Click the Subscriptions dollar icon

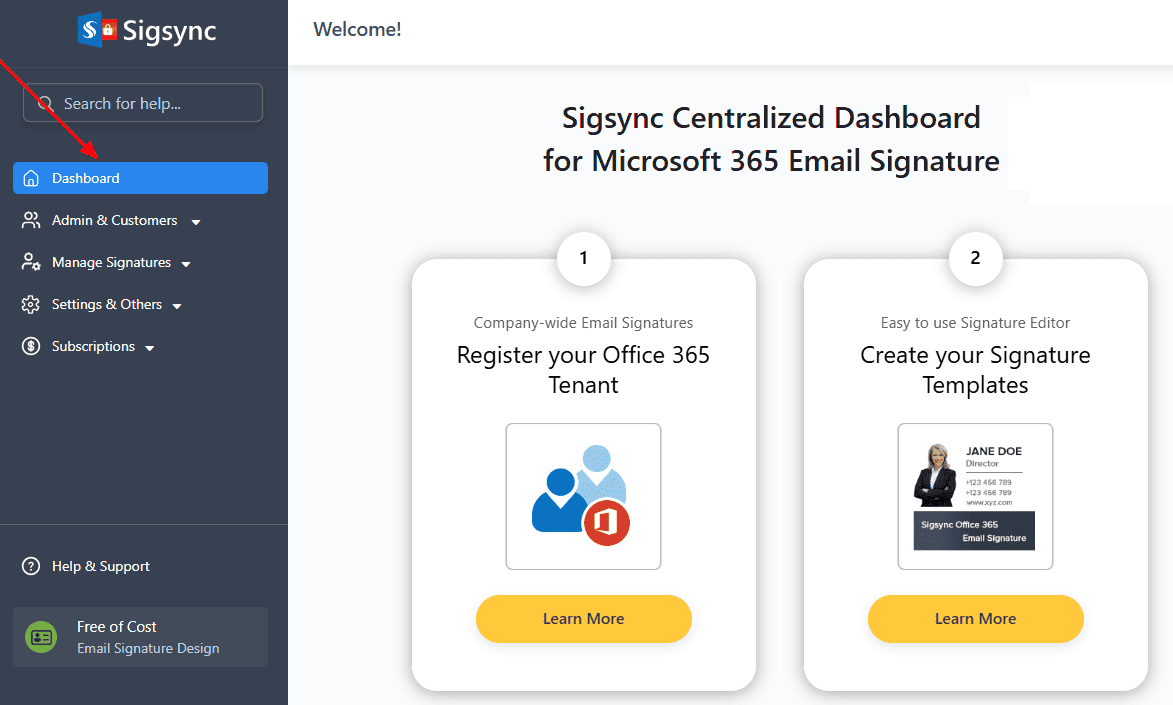click(31, 346)
